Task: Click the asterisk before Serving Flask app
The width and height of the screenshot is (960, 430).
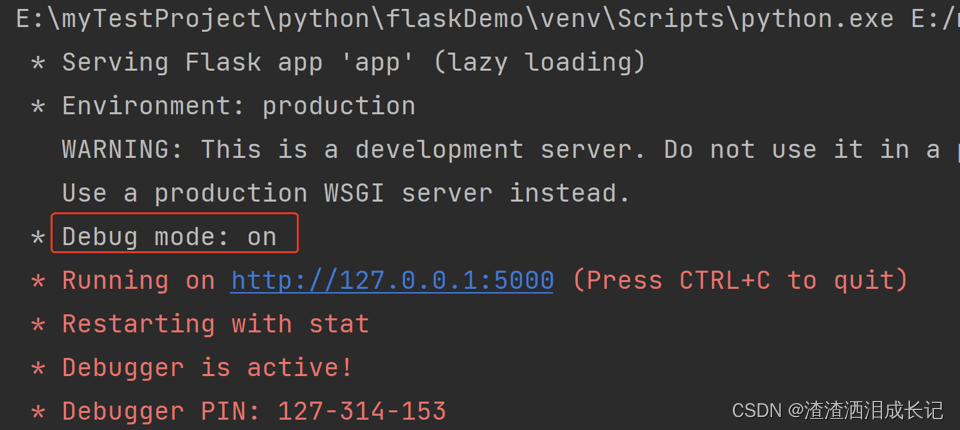Action: click(x=38, y=64)
